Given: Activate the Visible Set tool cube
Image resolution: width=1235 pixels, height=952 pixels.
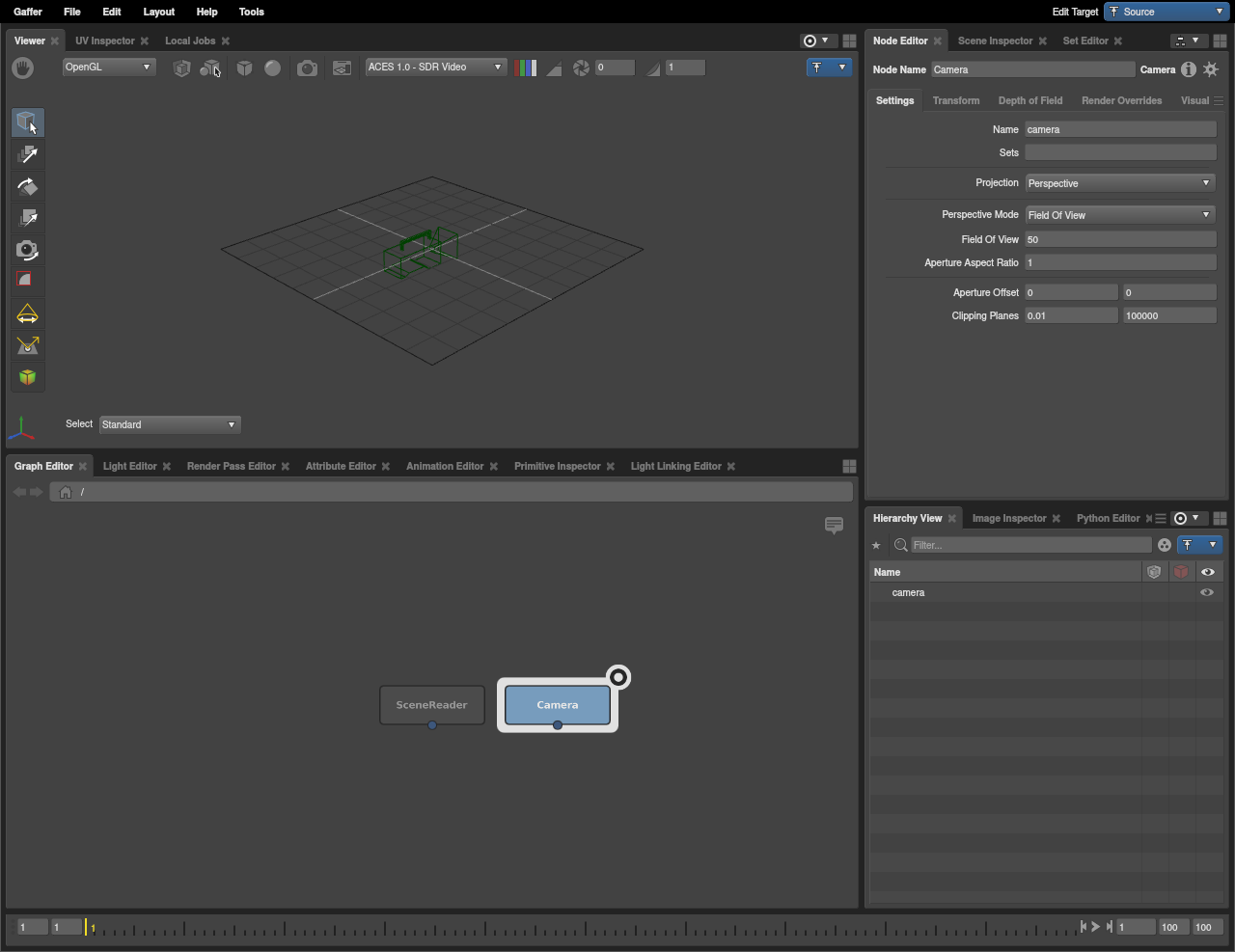Looking at the screenshot, I should [x=27, y=377].
